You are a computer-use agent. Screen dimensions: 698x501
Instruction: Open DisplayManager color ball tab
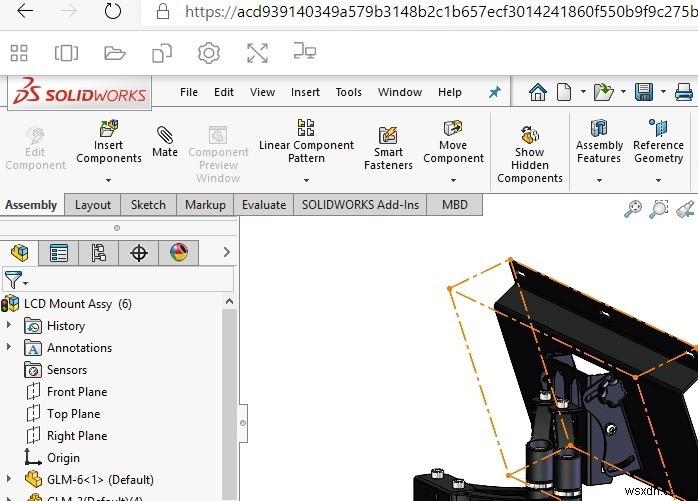coord(179,253)
